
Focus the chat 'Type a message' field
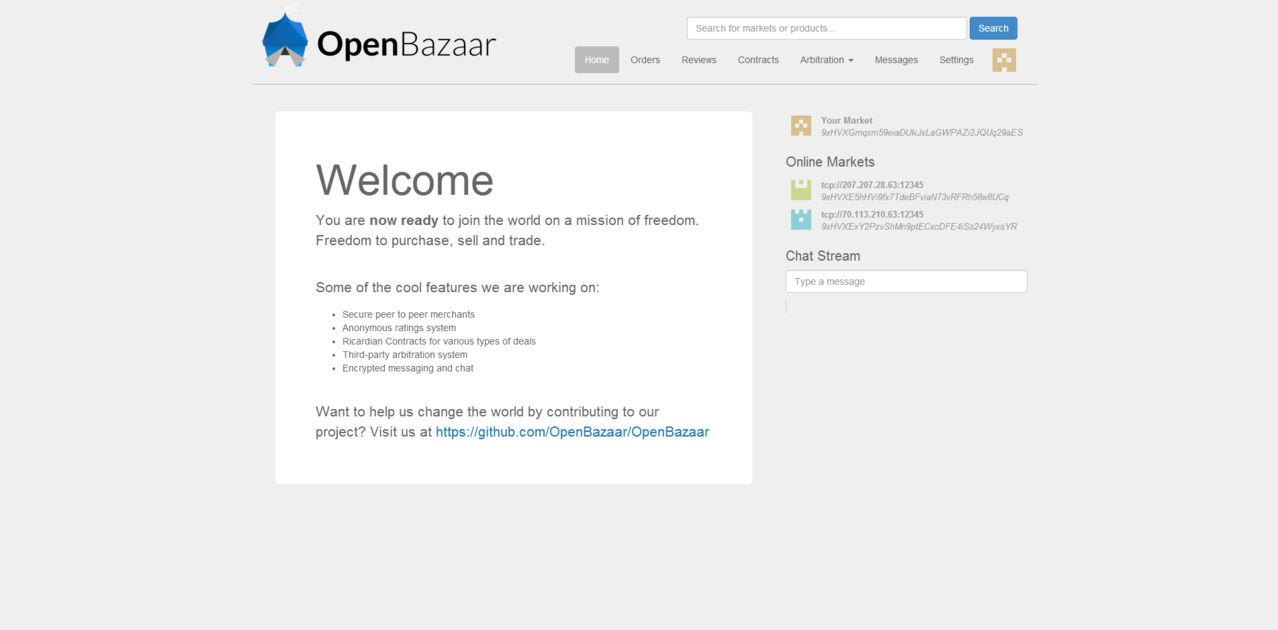click(906, 282)
